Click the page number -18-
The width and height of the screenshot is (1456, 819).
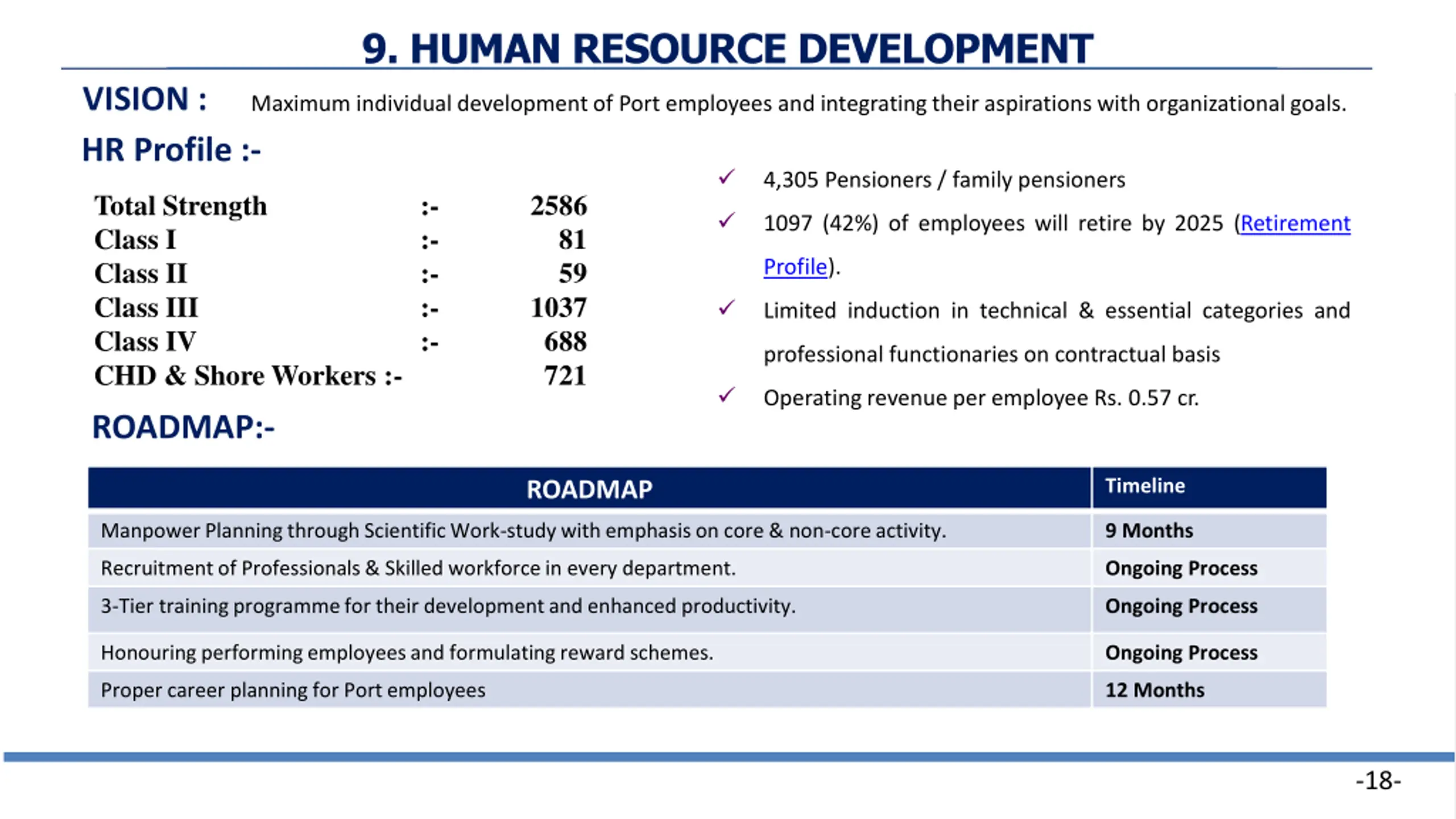tap(1378, 780)
